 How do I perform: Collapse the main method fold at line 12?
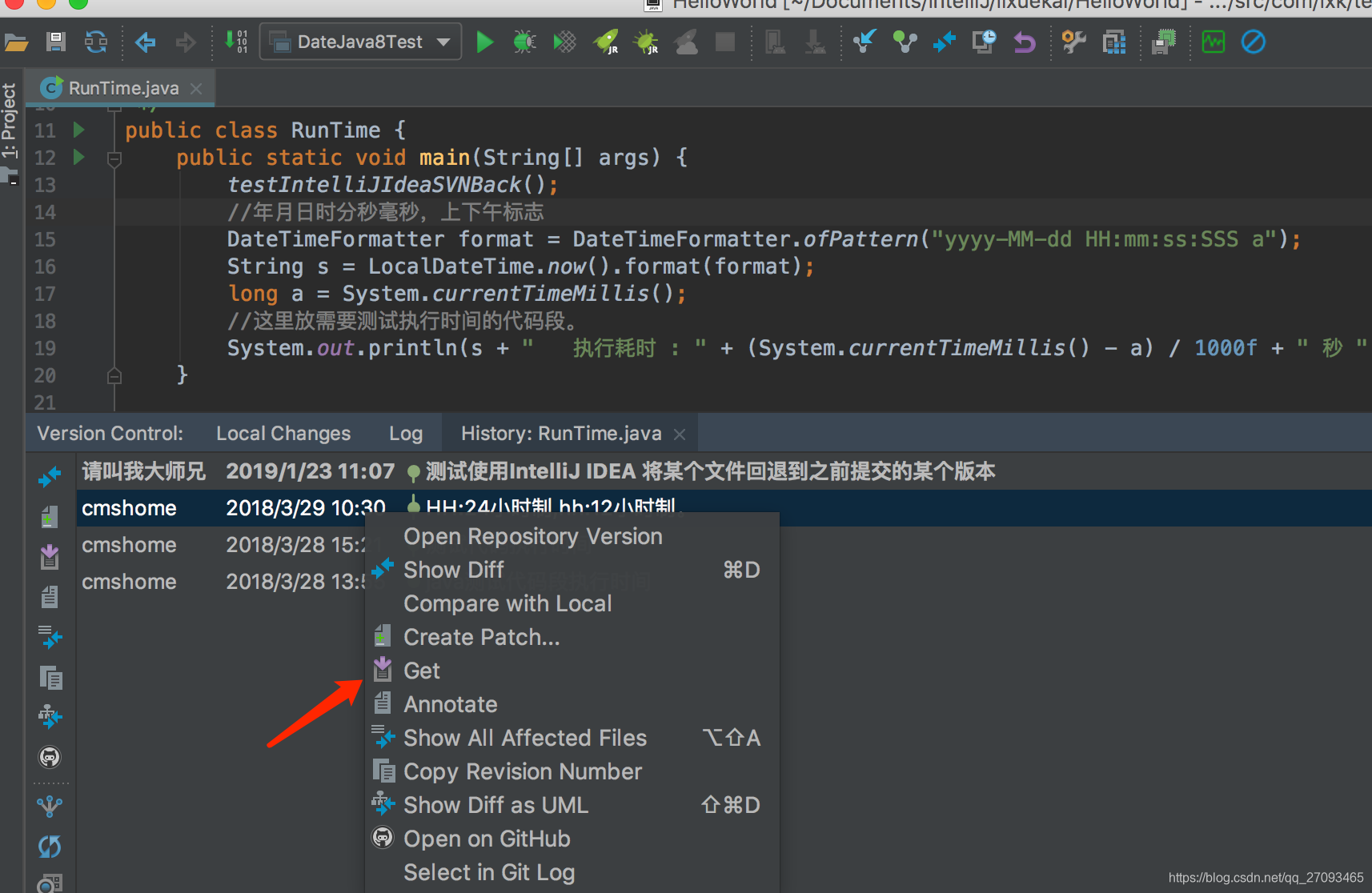114,158
